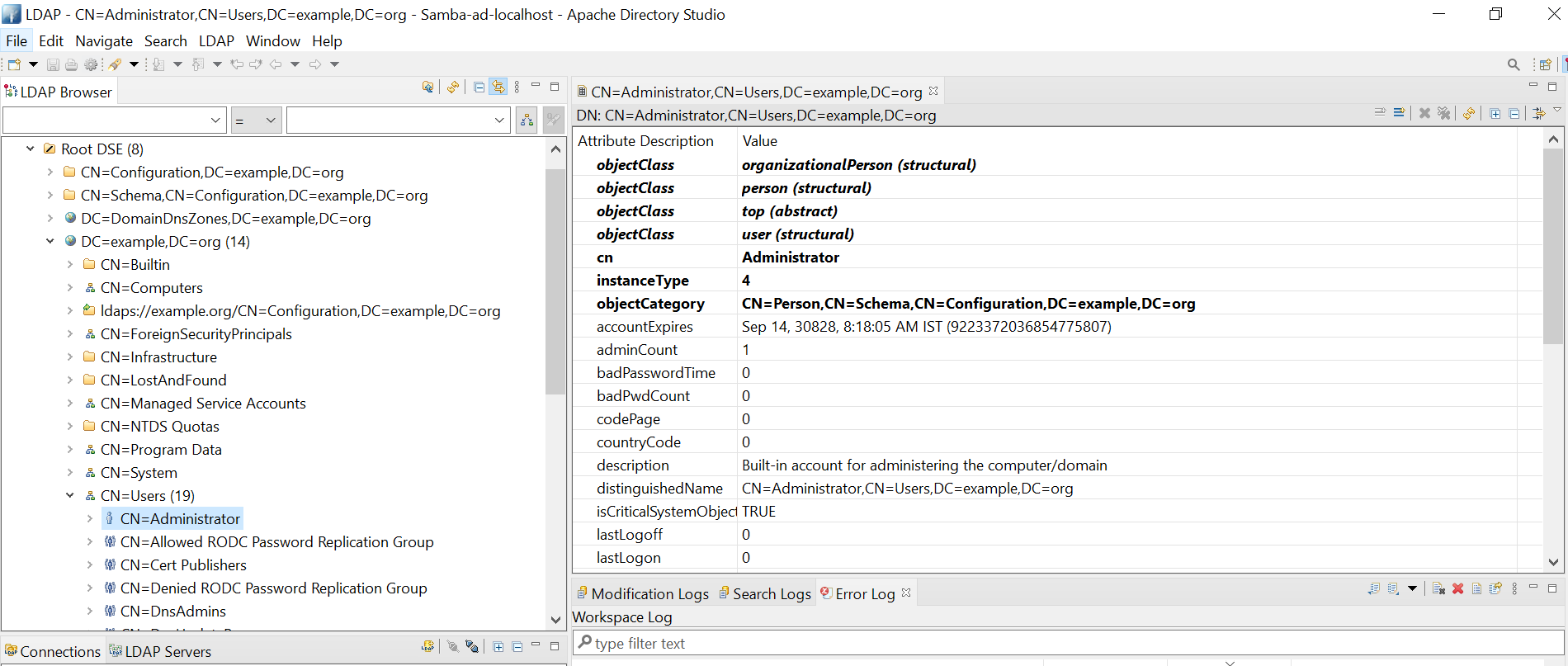This screenshot has height=666, width=1568.
Task: Click the entry editor vertical scrollbar down arrow
Action: (x=1553, y=562)
